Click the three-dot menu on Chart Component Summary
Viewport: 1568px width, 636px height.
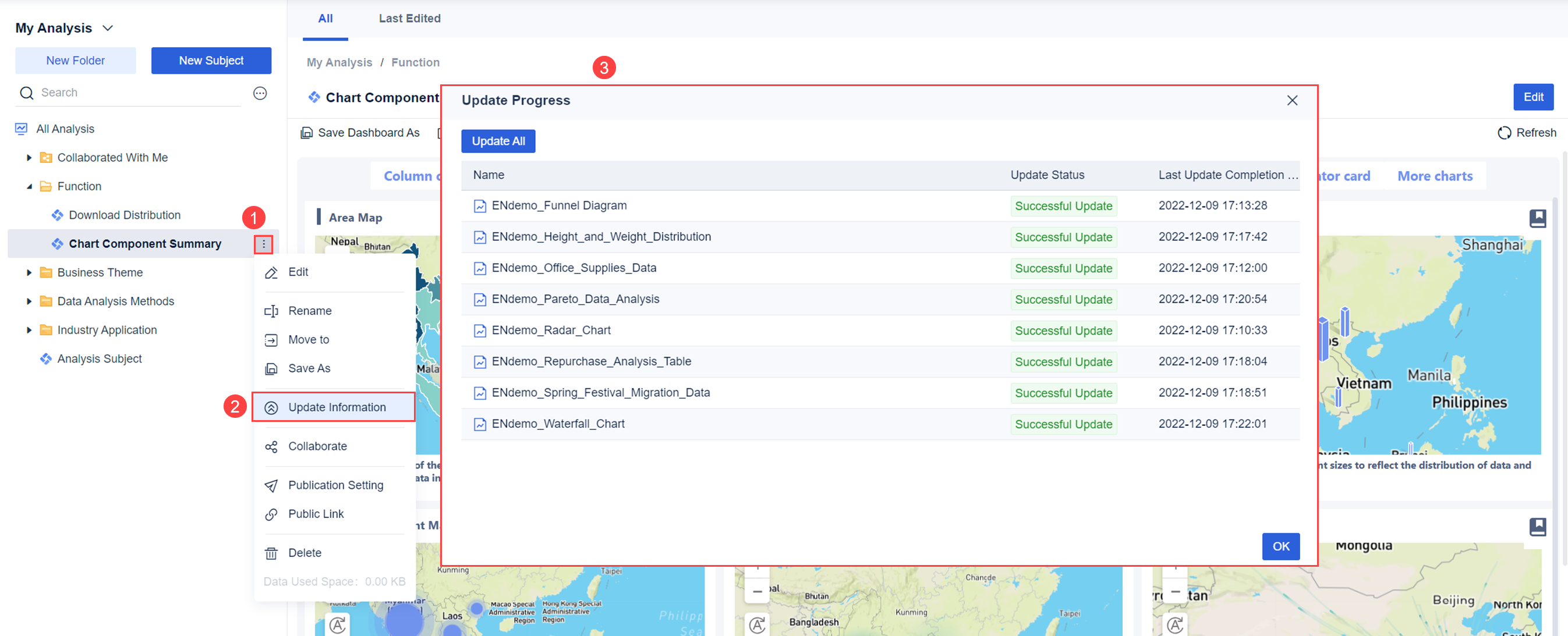pos(263,243)
